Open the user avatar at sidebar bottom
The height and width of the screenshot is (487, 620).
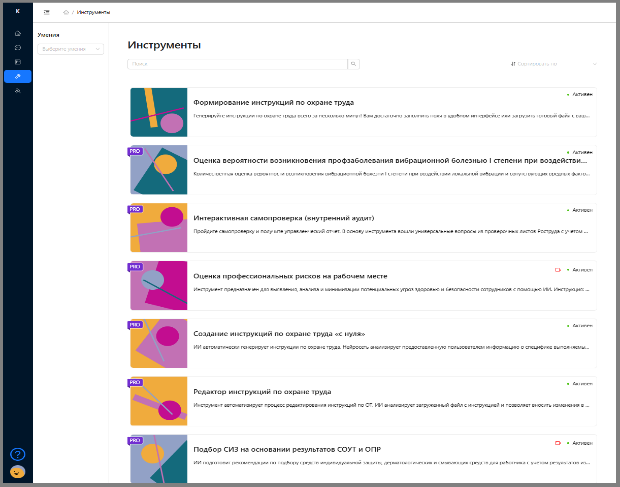17,471
